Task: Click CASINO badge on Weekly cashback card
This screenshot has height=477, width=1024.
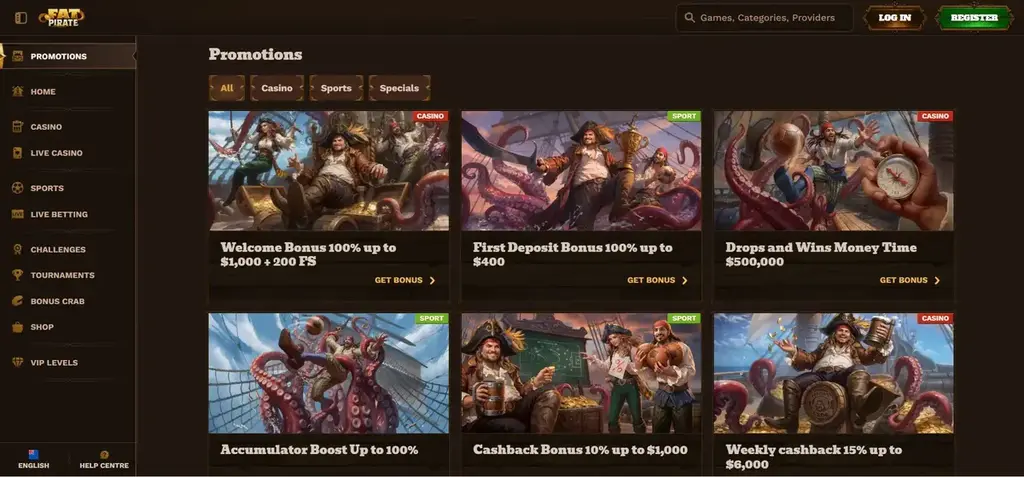Action: click(x=935, y=319)
